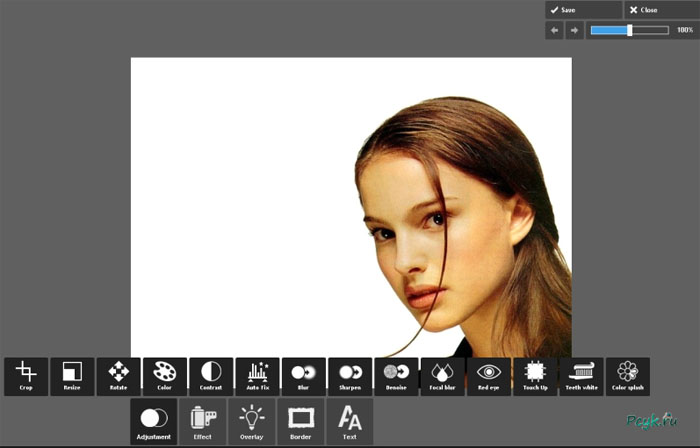The image size is (700, 448).
Task: Select the Blur tool
Action: click(x=304, y=377)
